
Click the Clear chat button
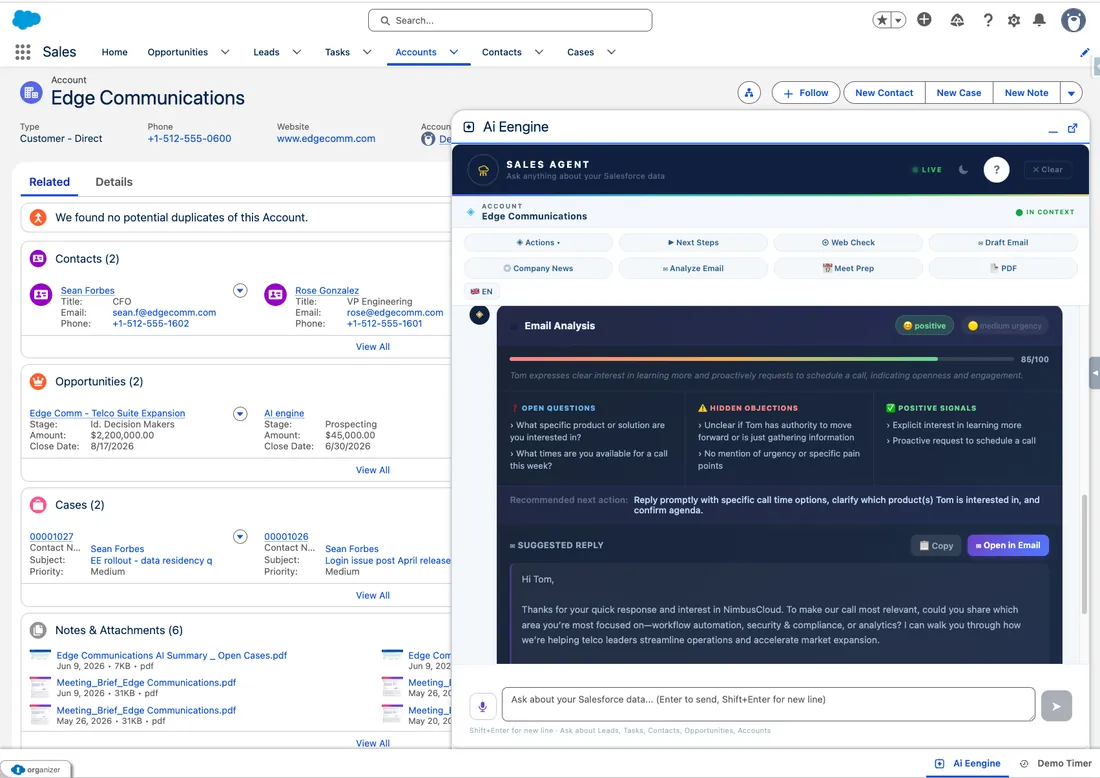tap(1047, 170)
